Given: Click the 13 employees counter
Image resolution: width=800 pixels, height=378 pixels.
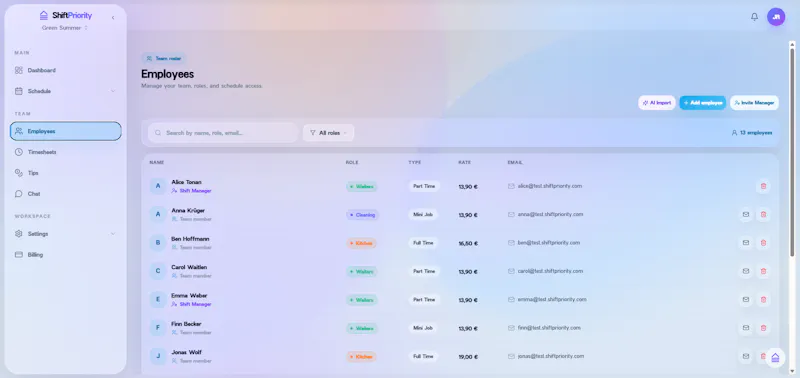Looking at the screenshot, I should click(x=752, y=133).
